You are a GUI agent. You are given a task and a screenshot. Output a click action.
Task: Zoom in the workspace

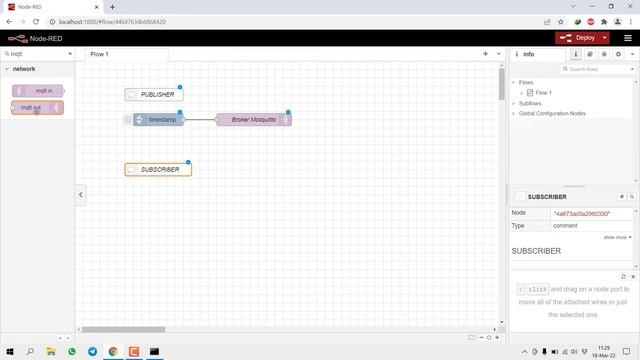pos(497,338)
